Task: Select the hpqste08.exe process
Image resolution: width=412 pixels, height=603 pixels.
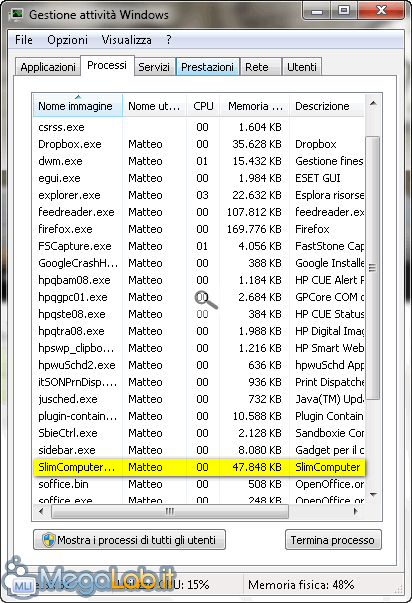Action: tap(199, 314)
